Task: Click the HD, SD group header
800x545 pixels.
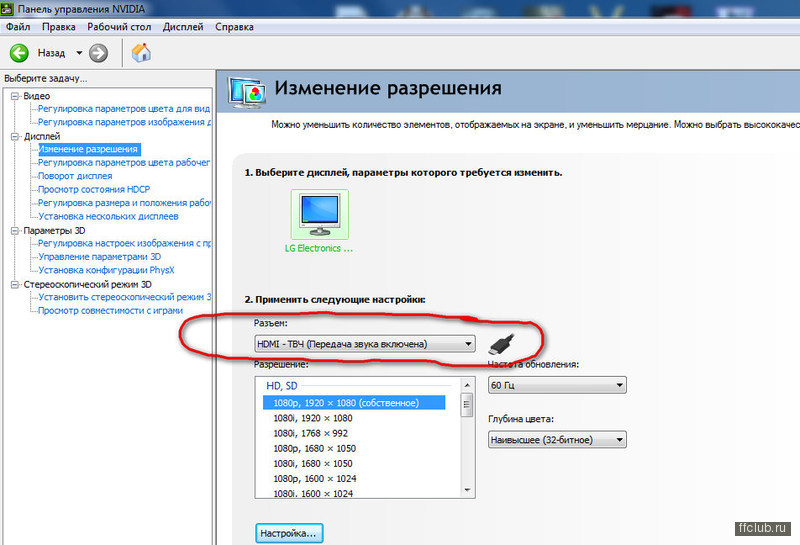Action: click(x=282, y=386)
